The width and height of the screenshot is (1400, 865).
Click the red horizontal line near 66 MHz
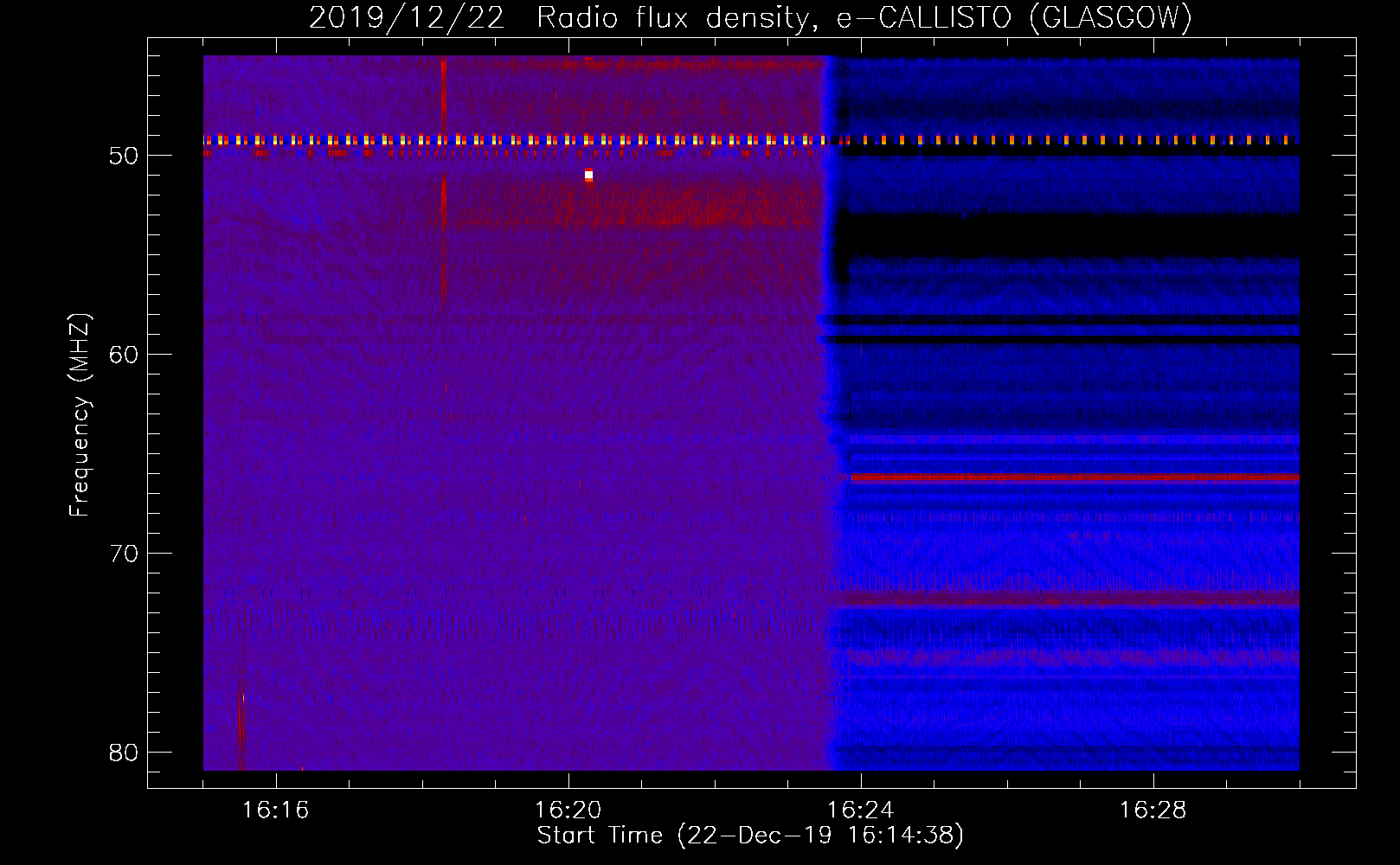point(1075,477)
